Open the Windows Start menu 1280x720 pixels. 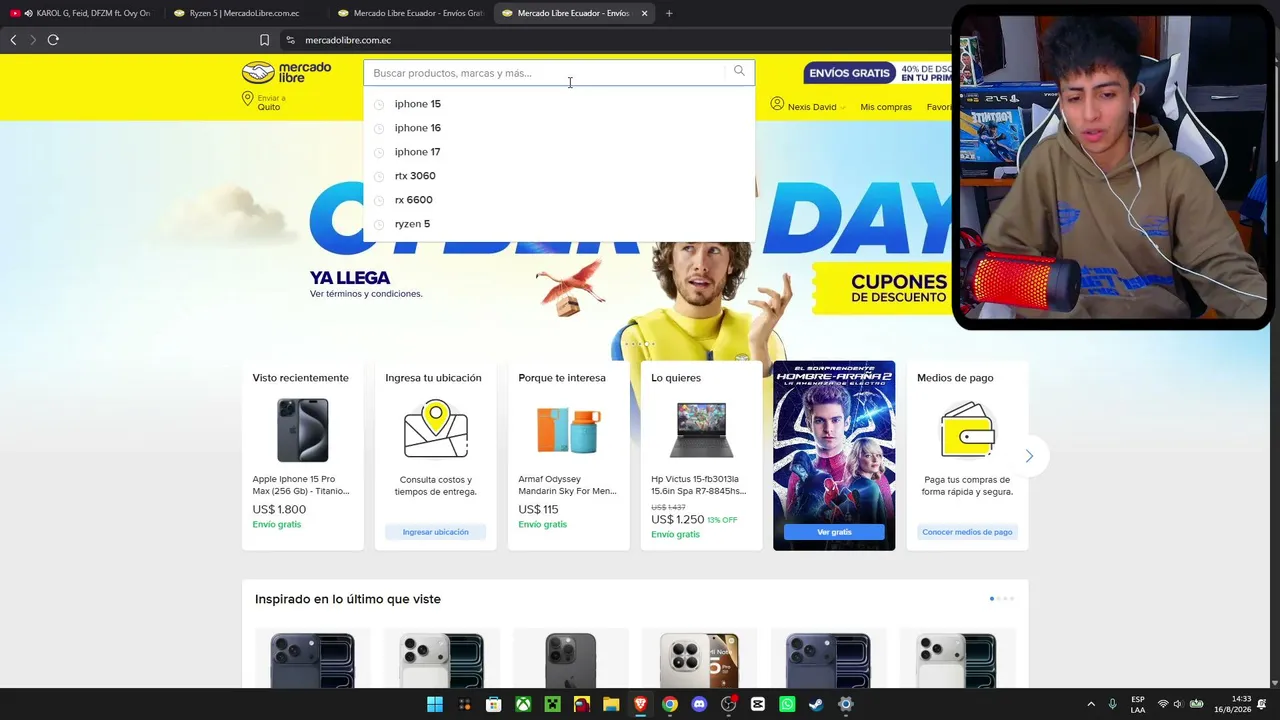(435, 704)
